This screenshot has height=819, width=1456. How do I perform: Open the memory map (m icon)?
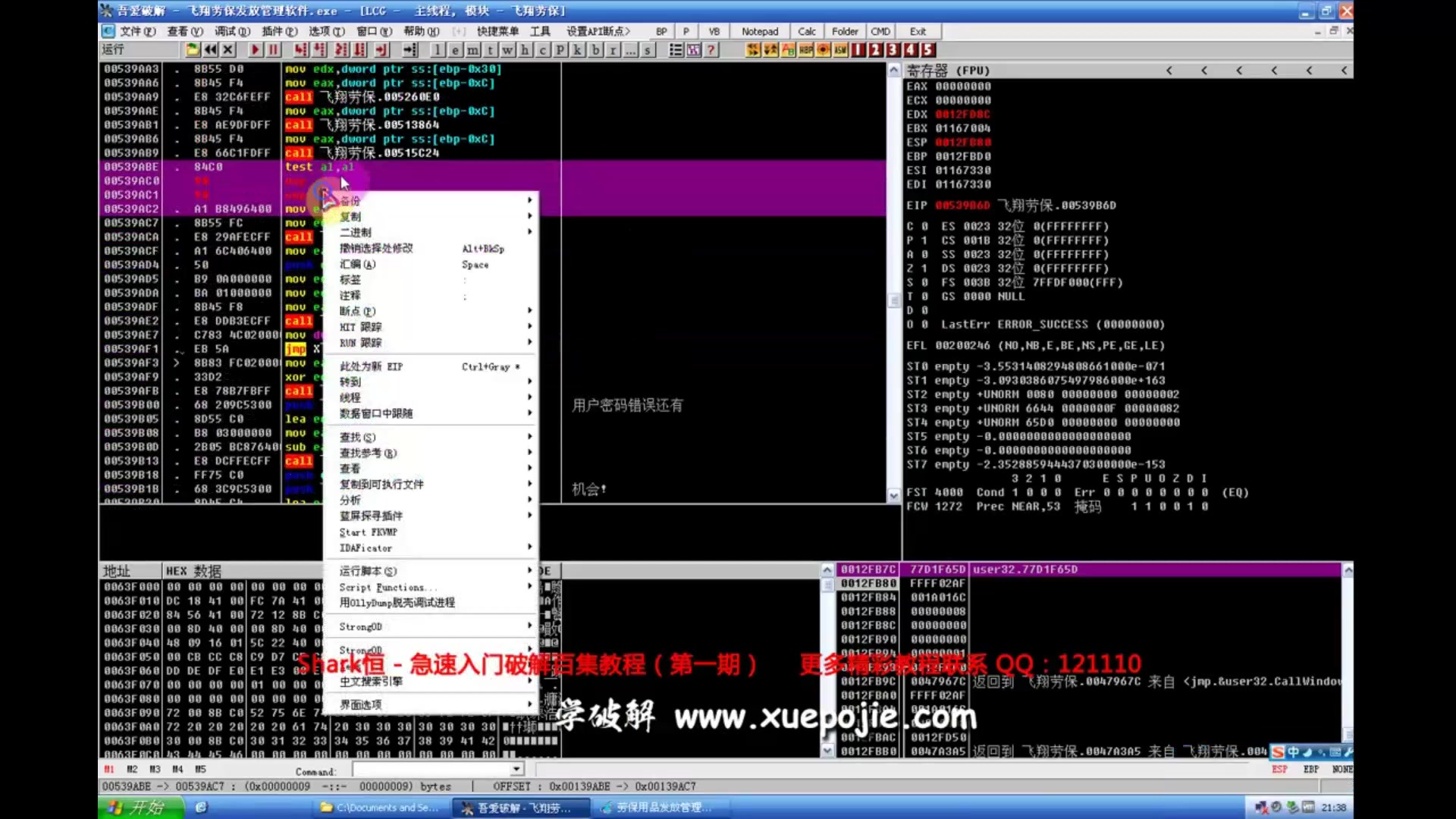click(x=472, y=50)
